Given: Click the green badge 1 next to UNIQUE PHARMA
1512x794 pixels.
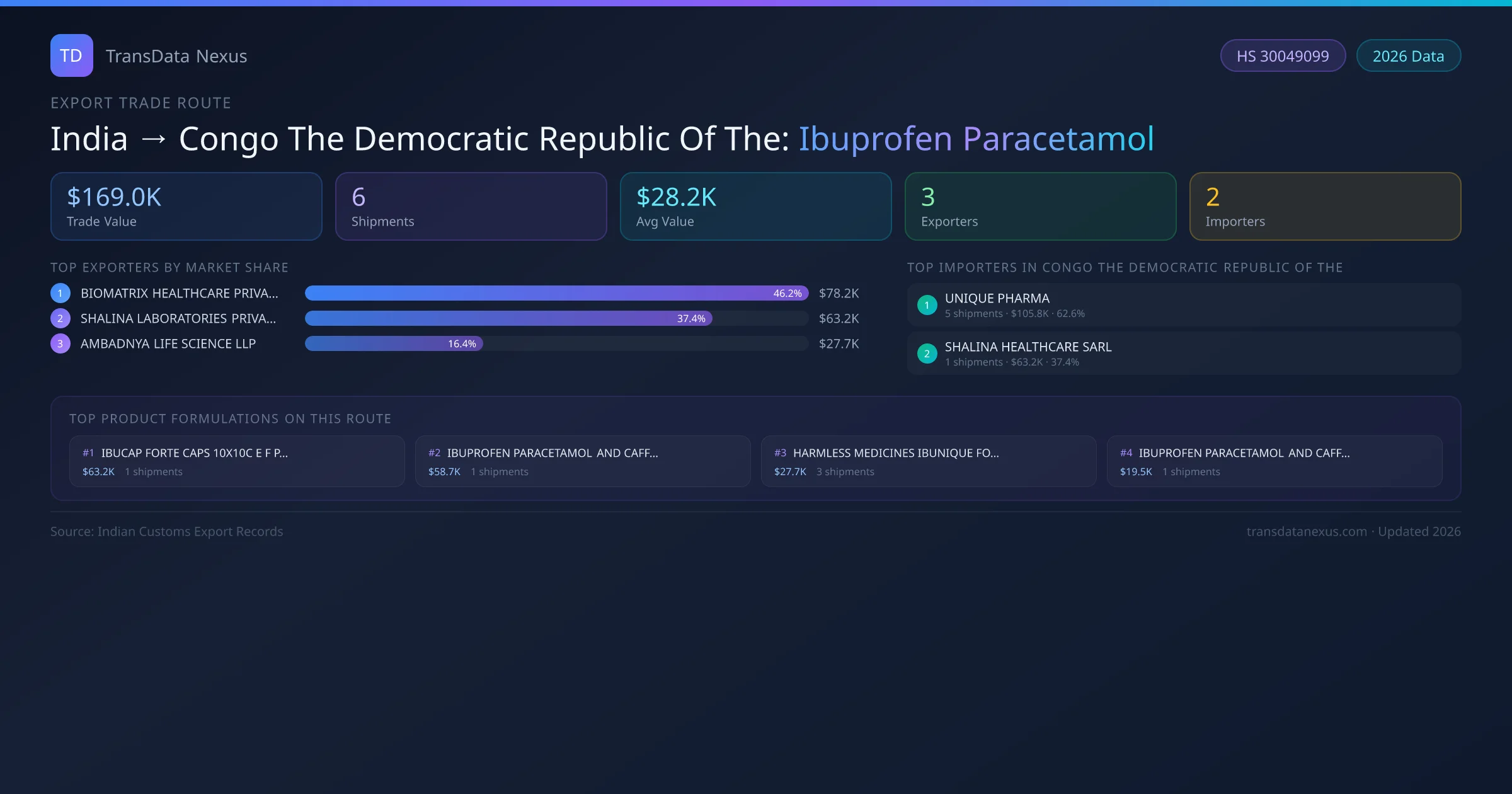Looking at the screenshot, I should tap(927, 305).
